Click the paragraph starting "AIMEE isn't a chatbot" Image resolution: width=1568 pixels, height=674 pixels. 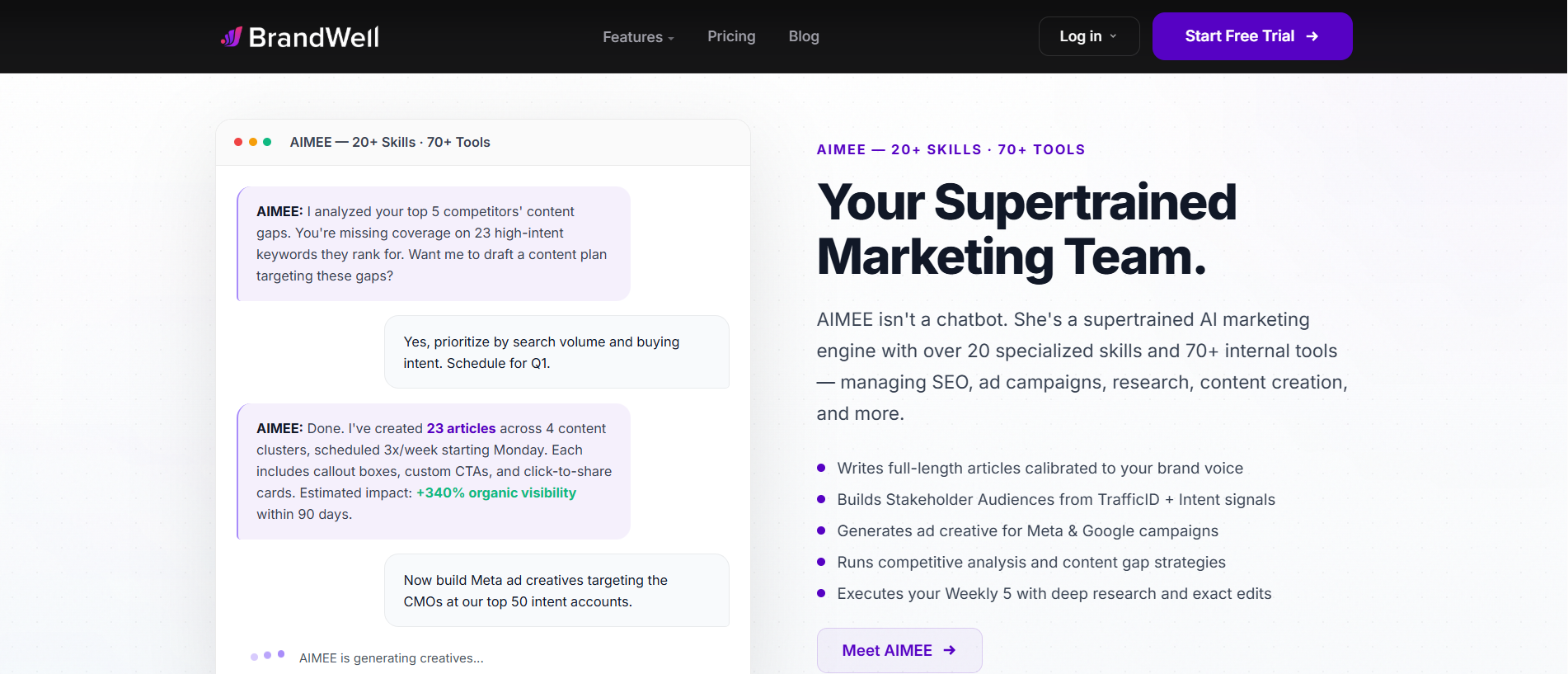pos(1082,366)
